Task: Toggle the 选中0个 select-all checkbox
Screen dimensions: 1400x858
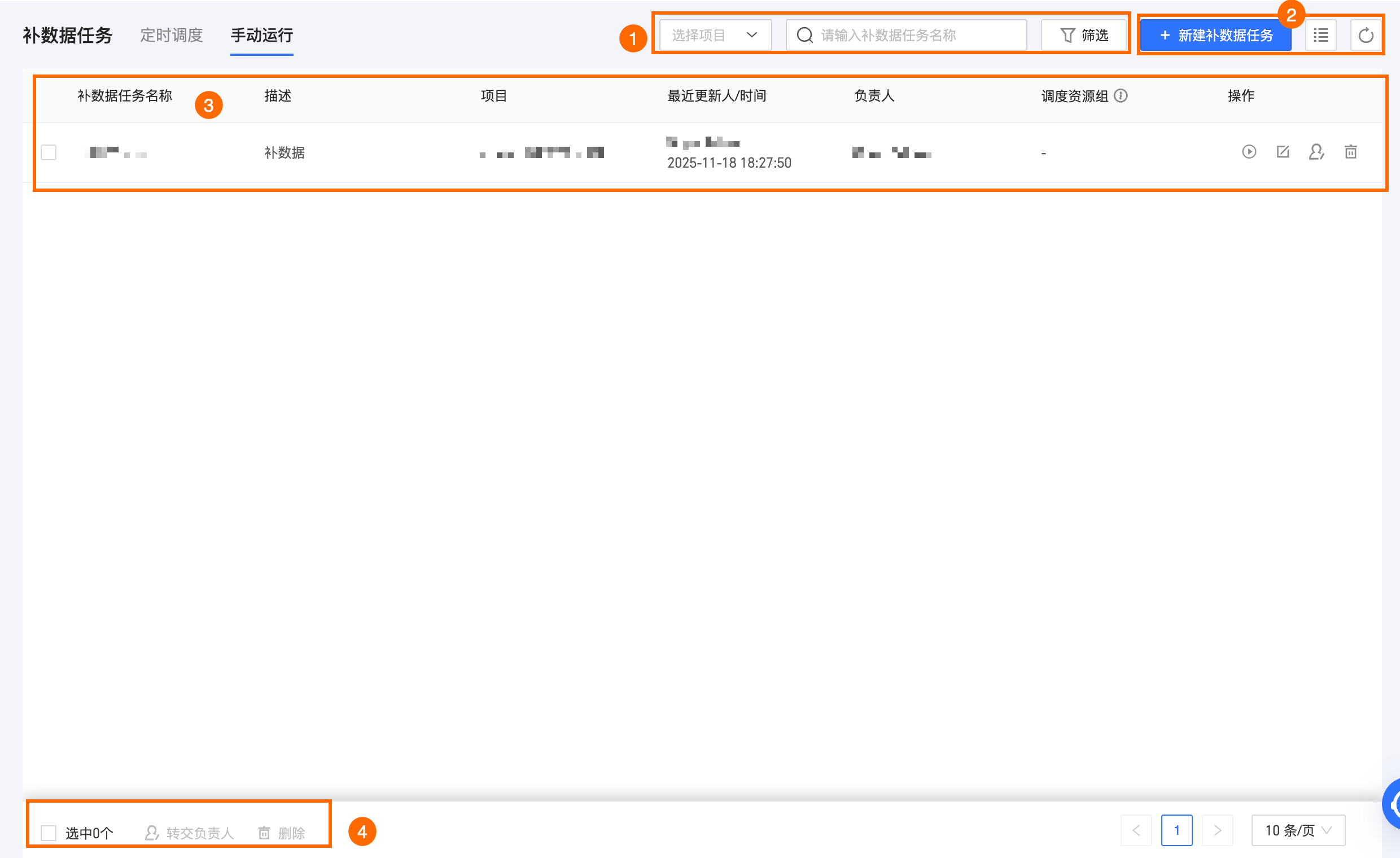Action: tap(49, 833)
